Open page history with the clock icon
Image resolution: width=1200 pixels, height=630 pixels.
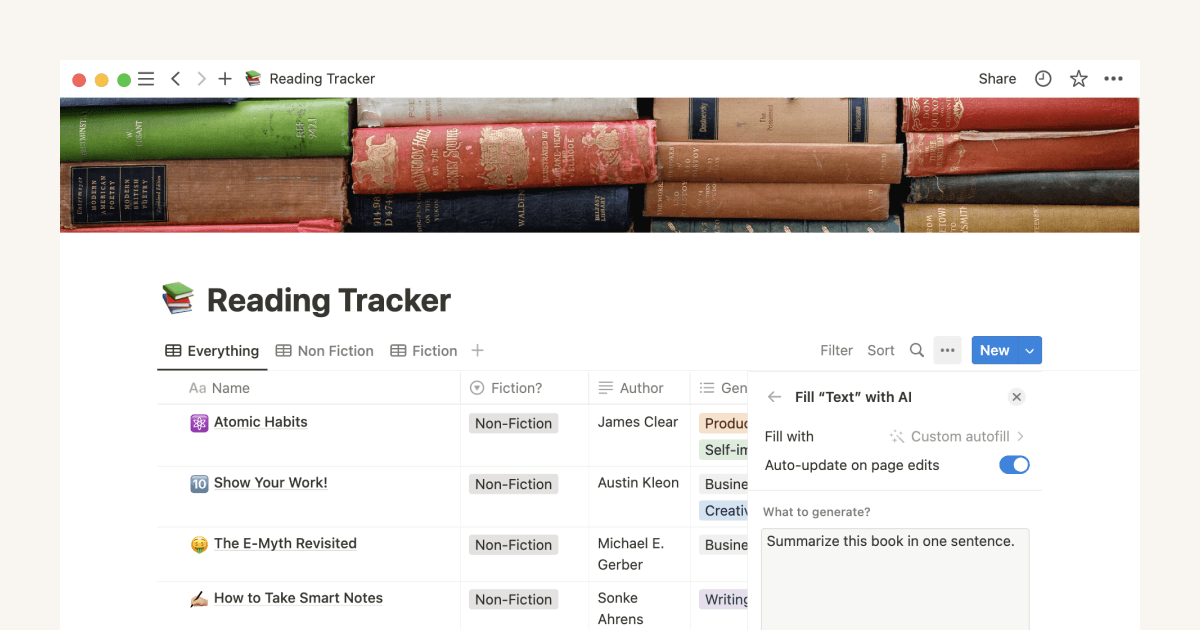[x=1043, y=78]
